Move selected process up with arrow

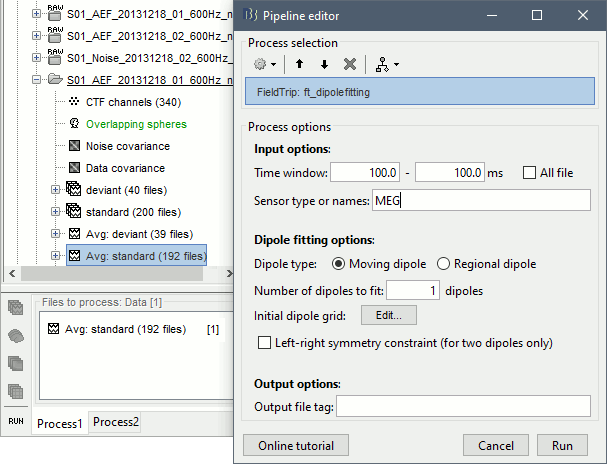299,64
